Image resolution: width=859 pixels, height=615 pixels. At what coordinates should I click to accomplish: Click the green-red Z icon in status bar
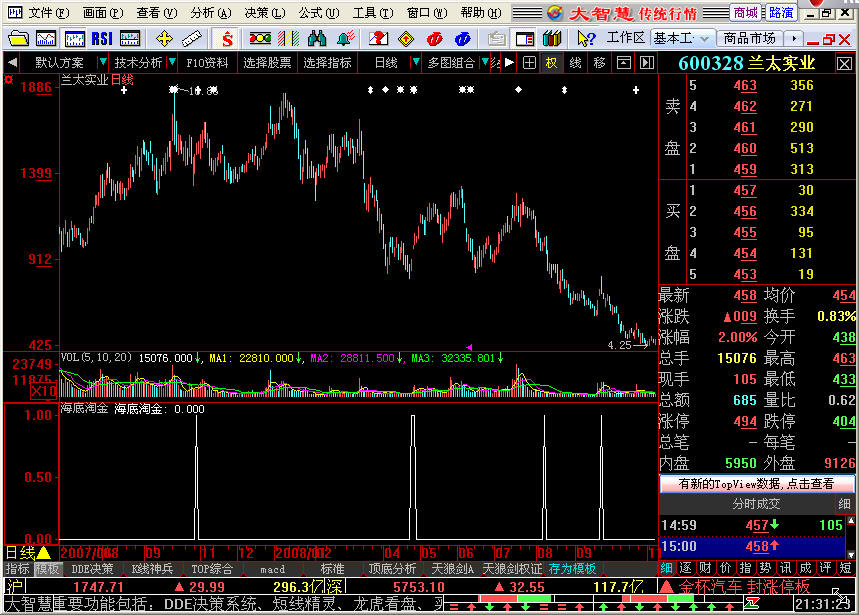click(x=752, y=603)
